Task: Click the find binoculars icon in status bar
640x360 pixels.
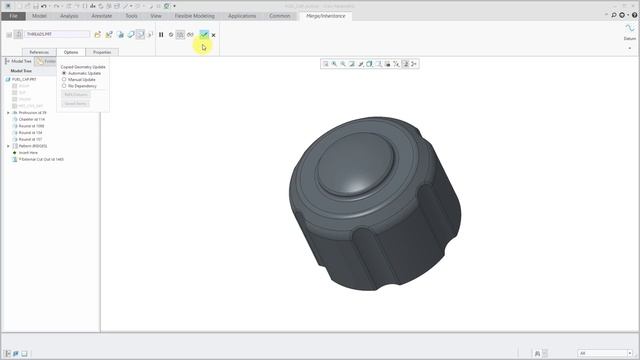Action: tap(537, 353)
